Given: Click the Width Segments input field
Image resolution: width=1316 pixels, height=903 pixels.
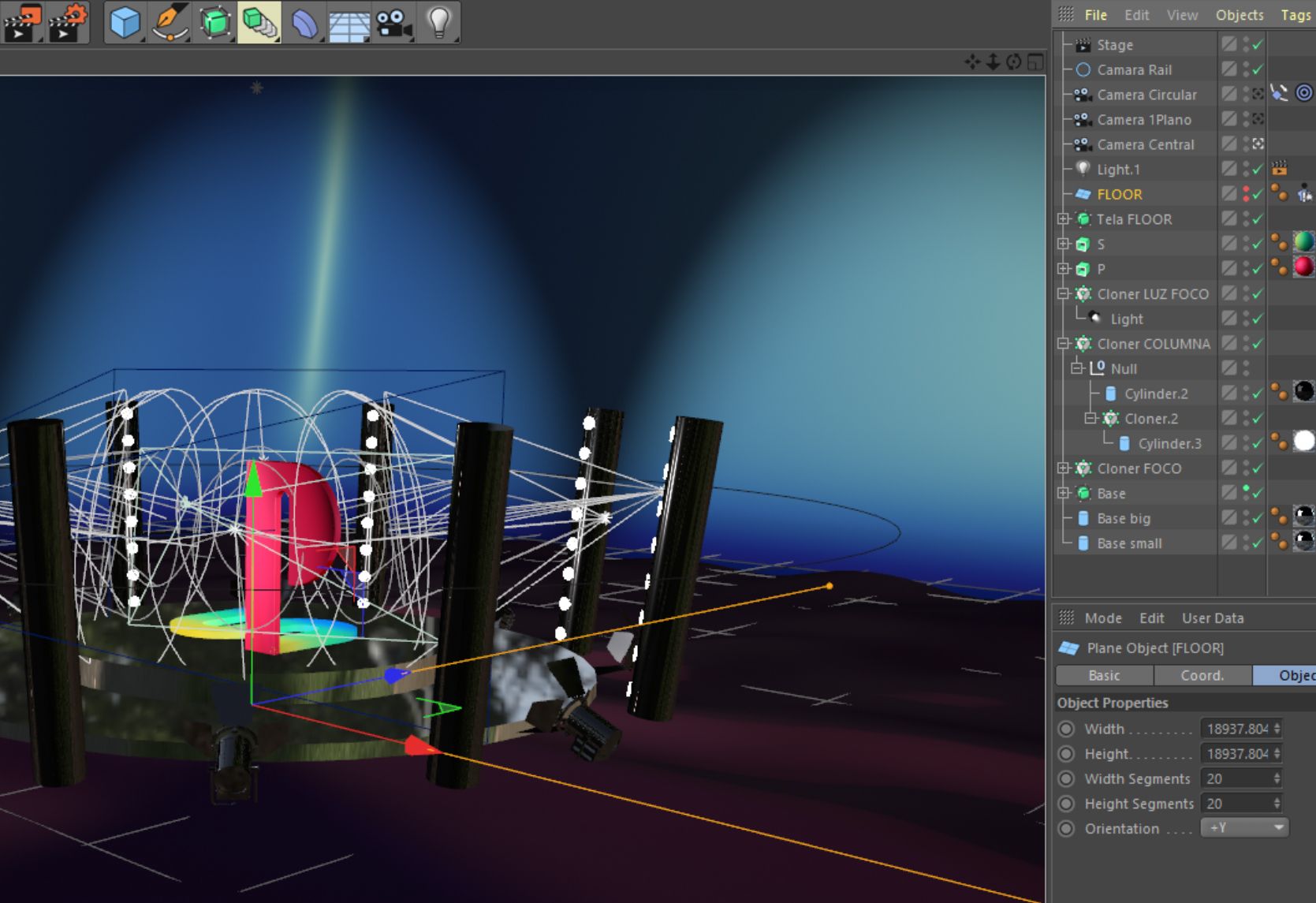Looking at the screenshot, I should 1240,778.
